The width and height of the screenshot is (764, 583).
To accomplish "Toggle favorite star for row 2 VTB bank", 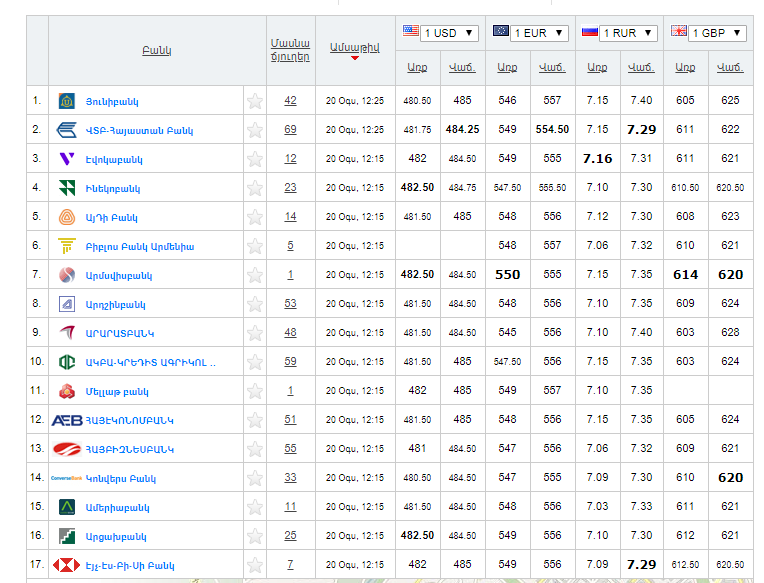I will [255, 130].
